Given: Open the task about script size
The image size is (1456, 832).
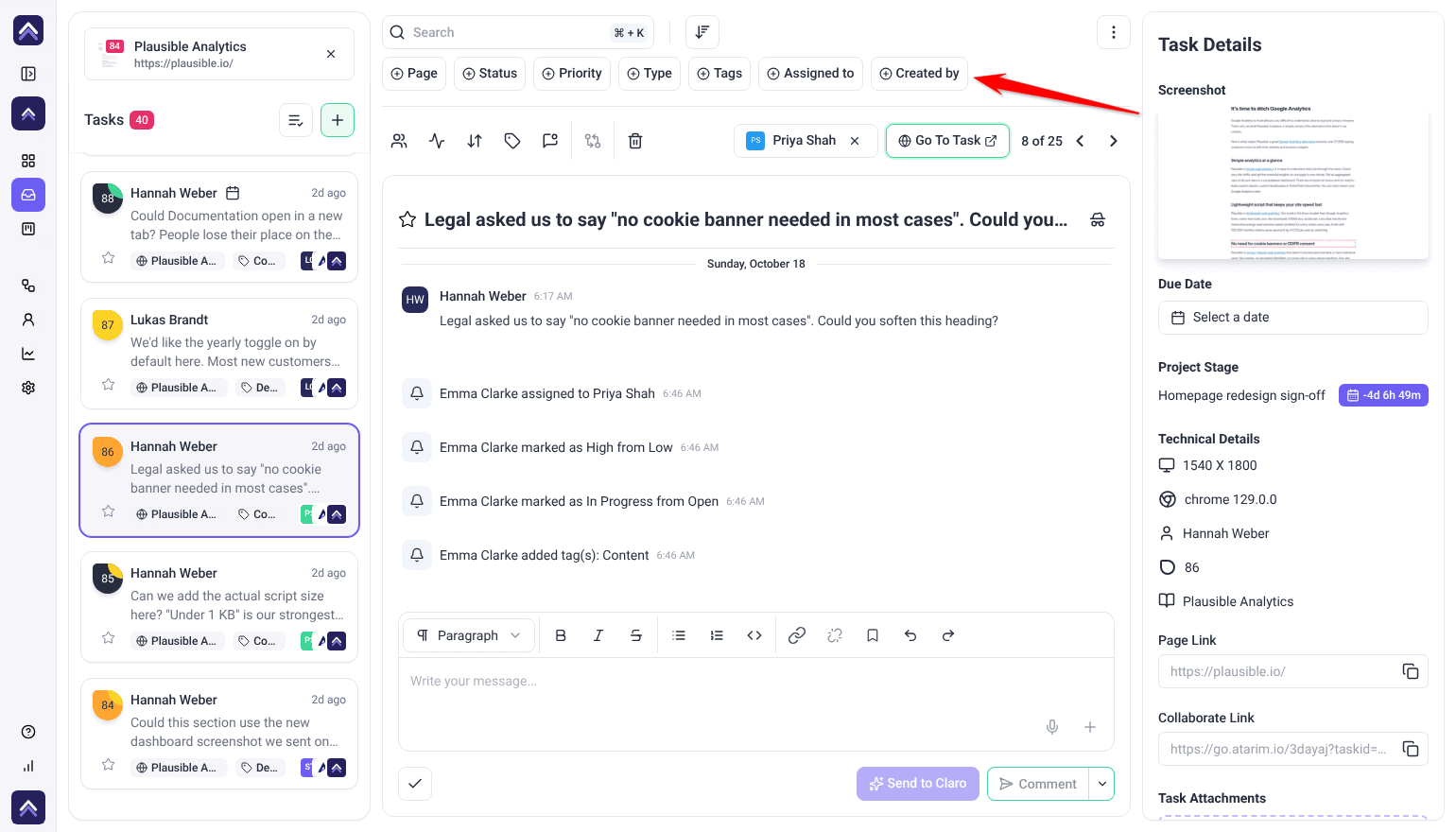Looking at the screenshot, I should (219, 607).
